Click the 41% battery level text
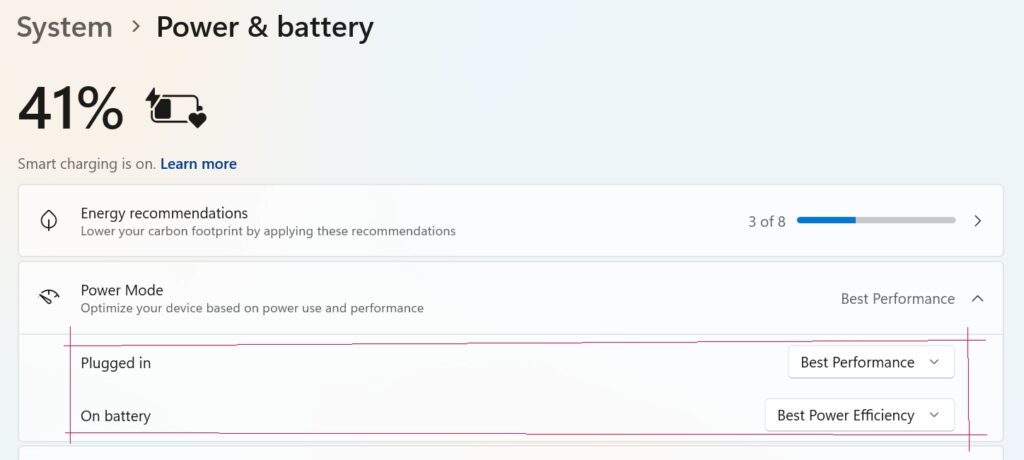The height and width of the screenshot is (460, 1024). (70, 107)
